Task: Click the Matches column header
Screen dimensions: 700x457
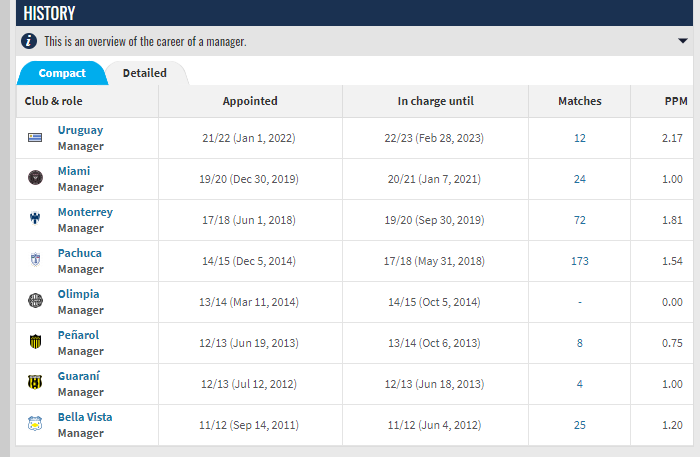Action: [x=579, y=101]
